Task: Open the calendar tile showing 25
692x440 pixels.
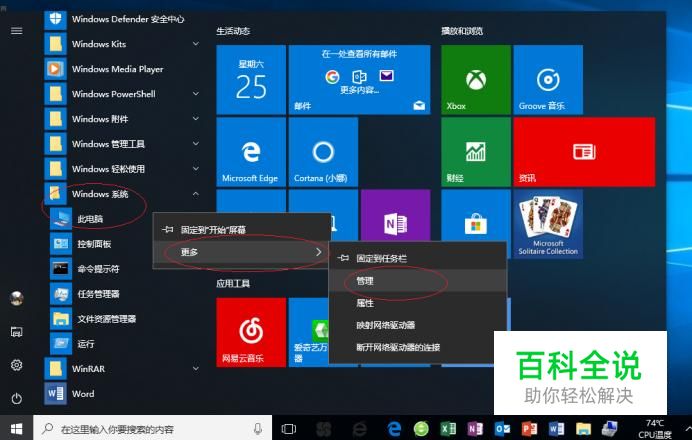Action: coord(251,79)
